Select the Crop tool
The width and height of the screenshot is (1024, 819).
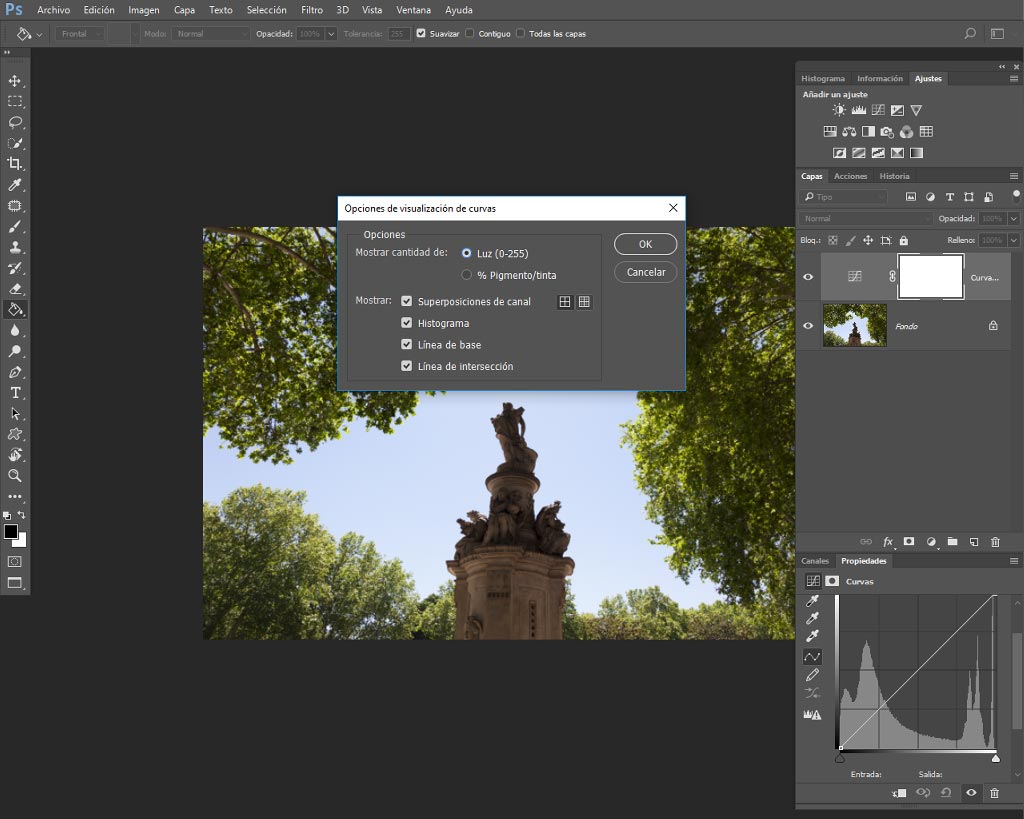[x=14, y=164]
